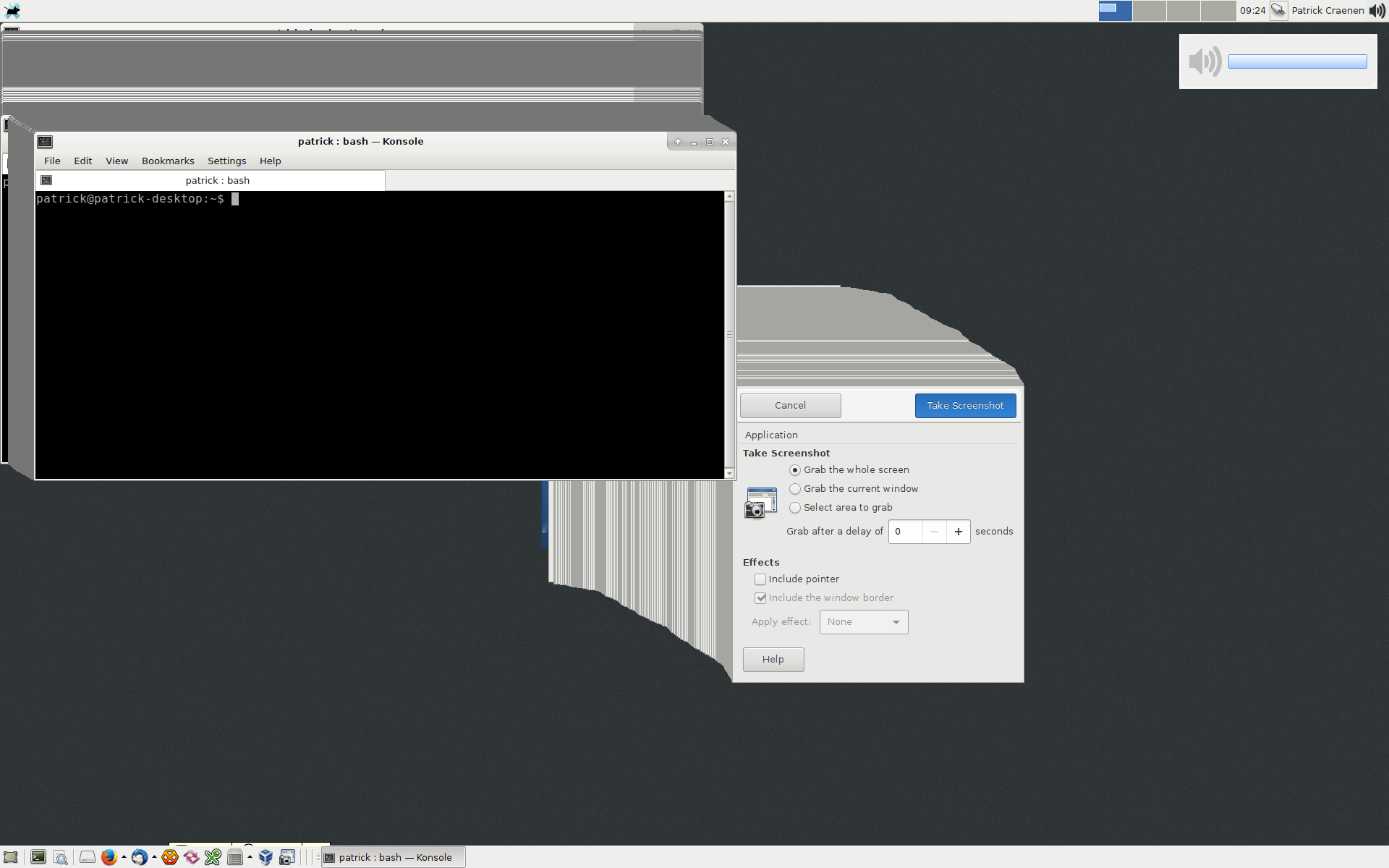Increase the grab delay with plus button
1389x868 pixels.
959,532
